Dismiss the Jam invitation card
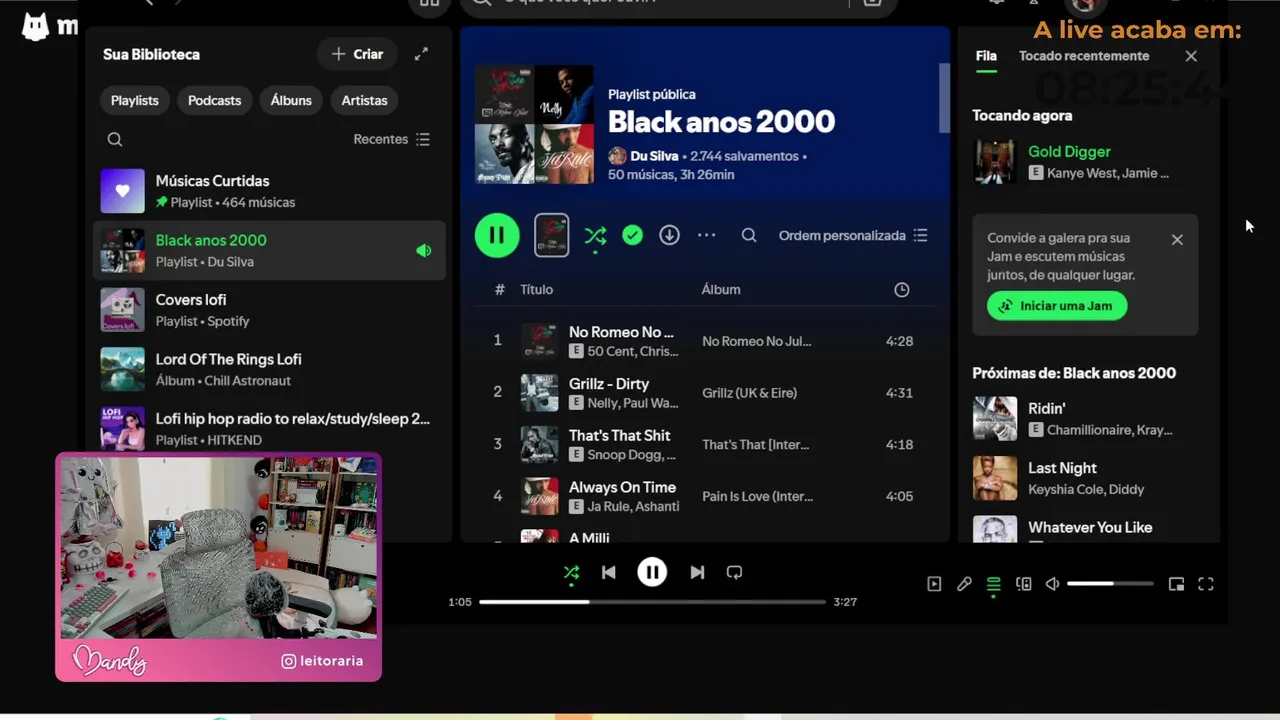Image resolution: width=1280 pixels, height=720 pixels. (x=1177, y=240)
